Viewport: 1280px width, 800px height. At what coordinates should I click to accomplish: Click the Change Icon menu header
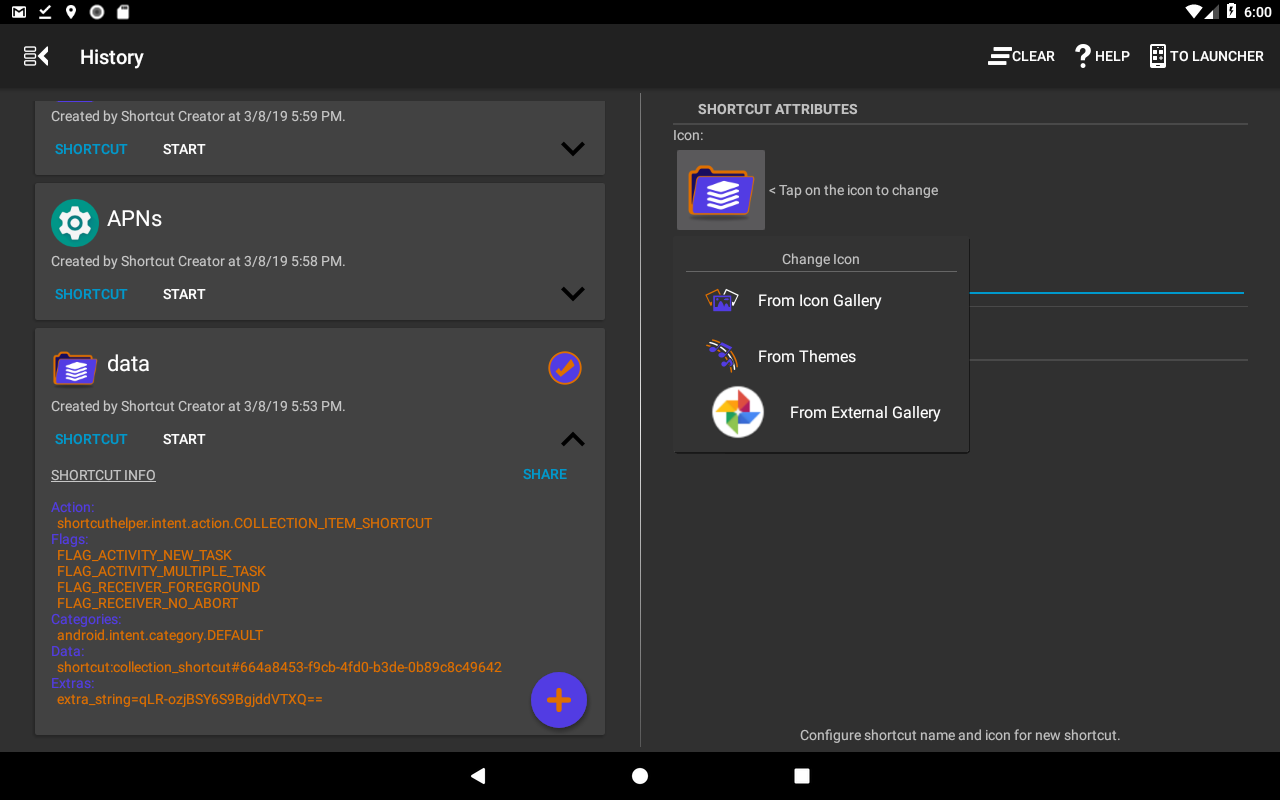point(821,259)
